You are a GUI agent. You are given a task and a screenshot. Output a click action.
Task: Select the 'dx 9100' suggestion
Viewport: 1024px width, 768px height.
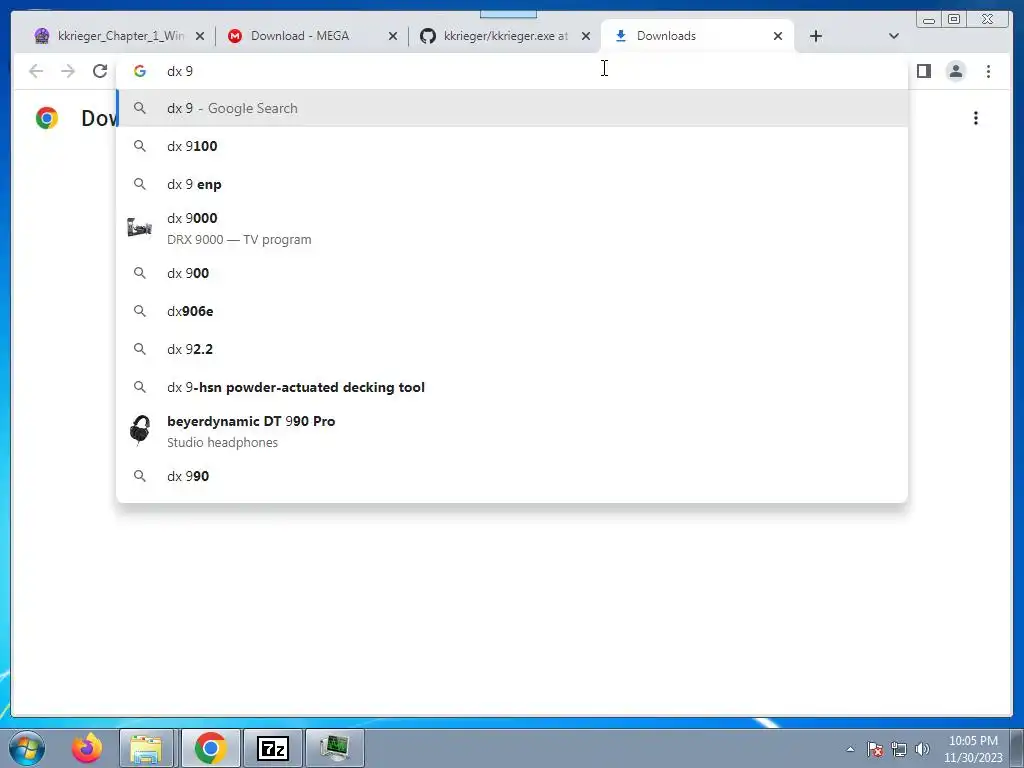point(512,146)
